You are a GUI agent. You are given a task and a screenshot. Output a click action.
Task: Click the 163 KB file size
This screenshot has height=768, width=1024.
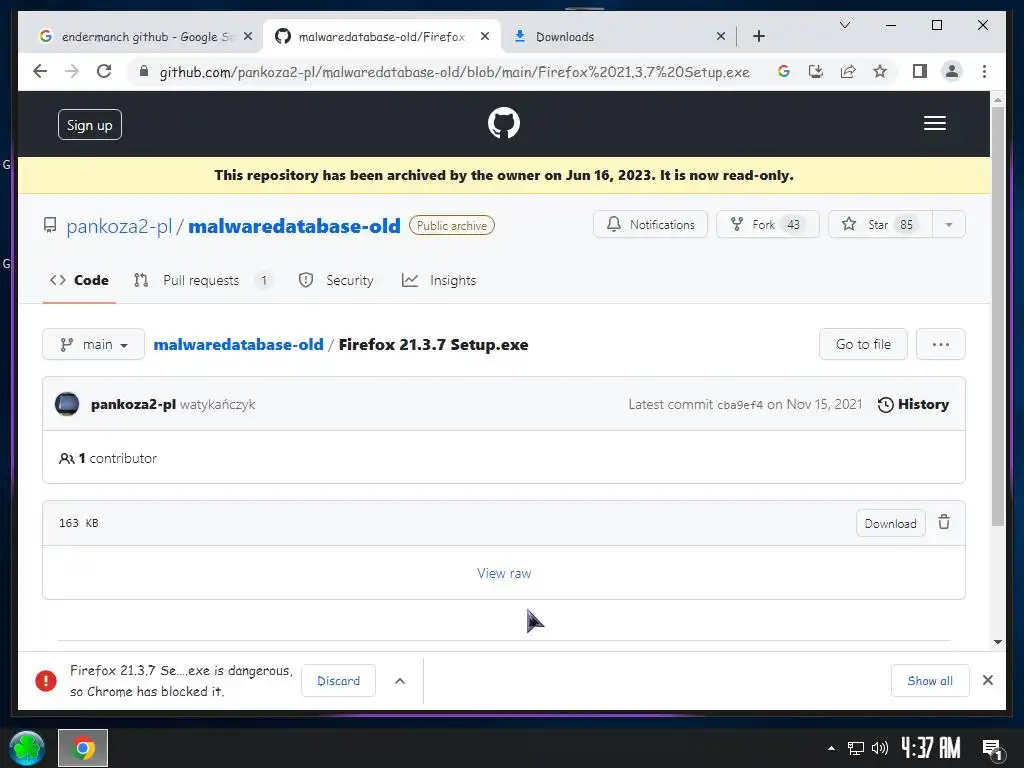click(78, 523)
